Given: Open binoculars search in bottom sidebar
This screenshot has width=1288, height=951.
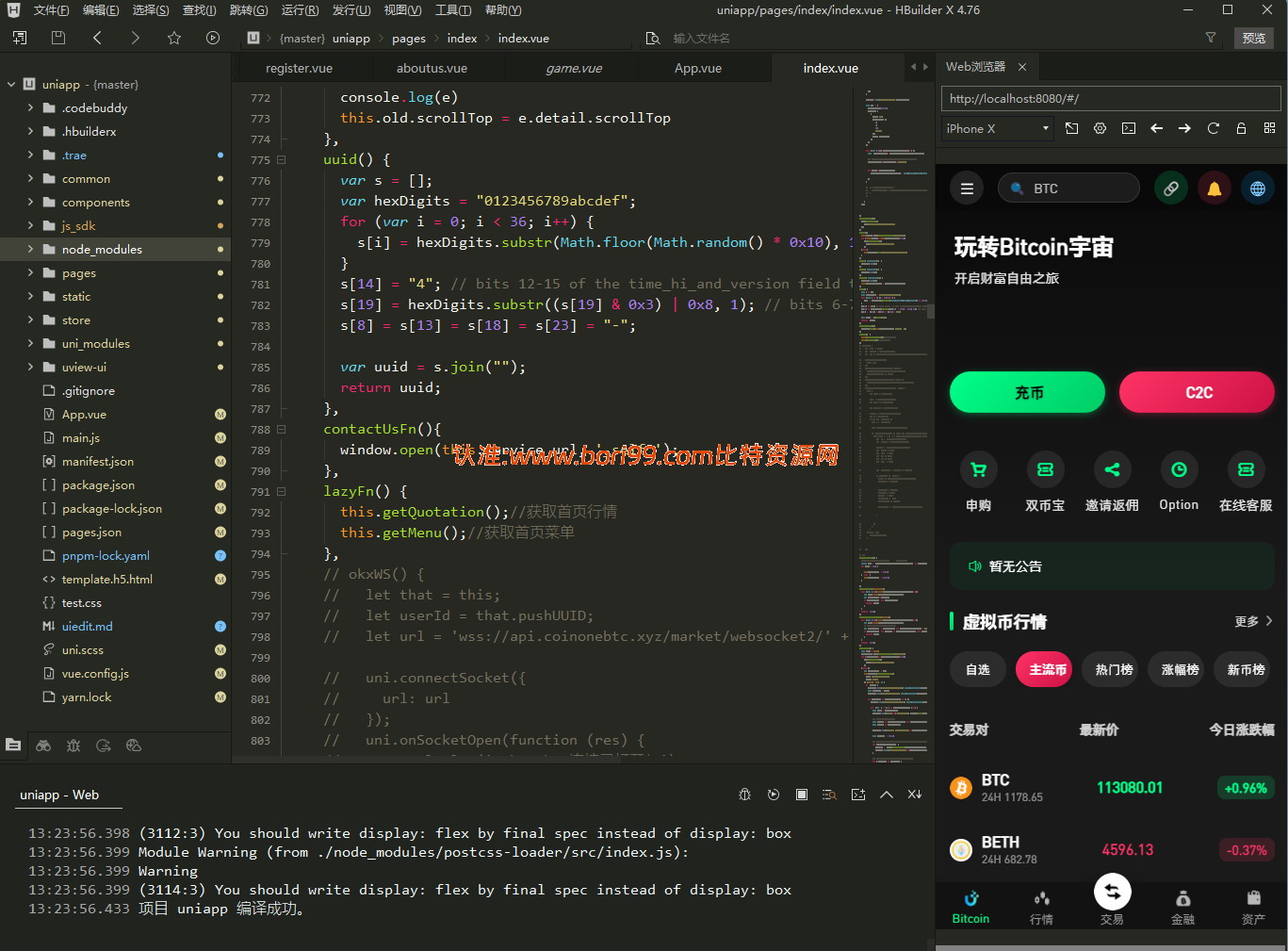Looking at the screenshot, I should [43, 746].
